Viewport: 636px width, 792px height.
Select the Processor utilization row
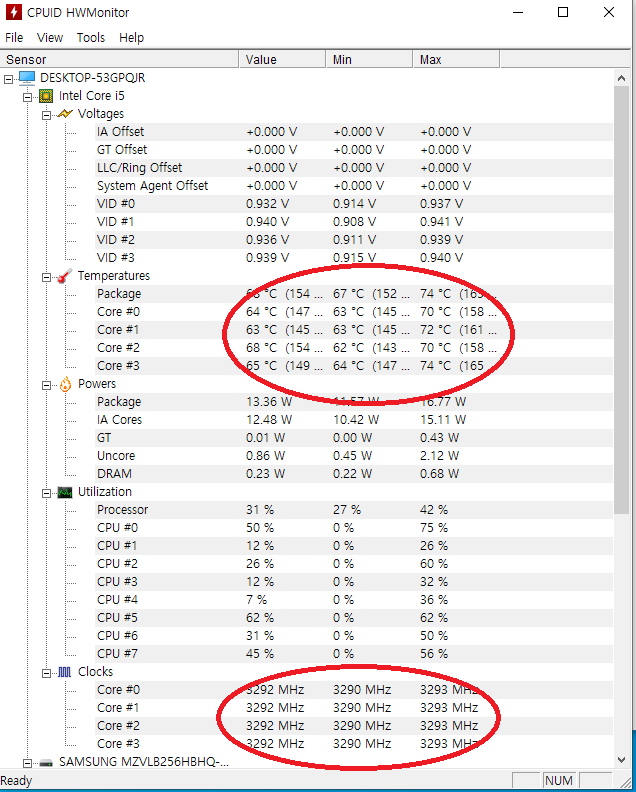click(354, 510)
